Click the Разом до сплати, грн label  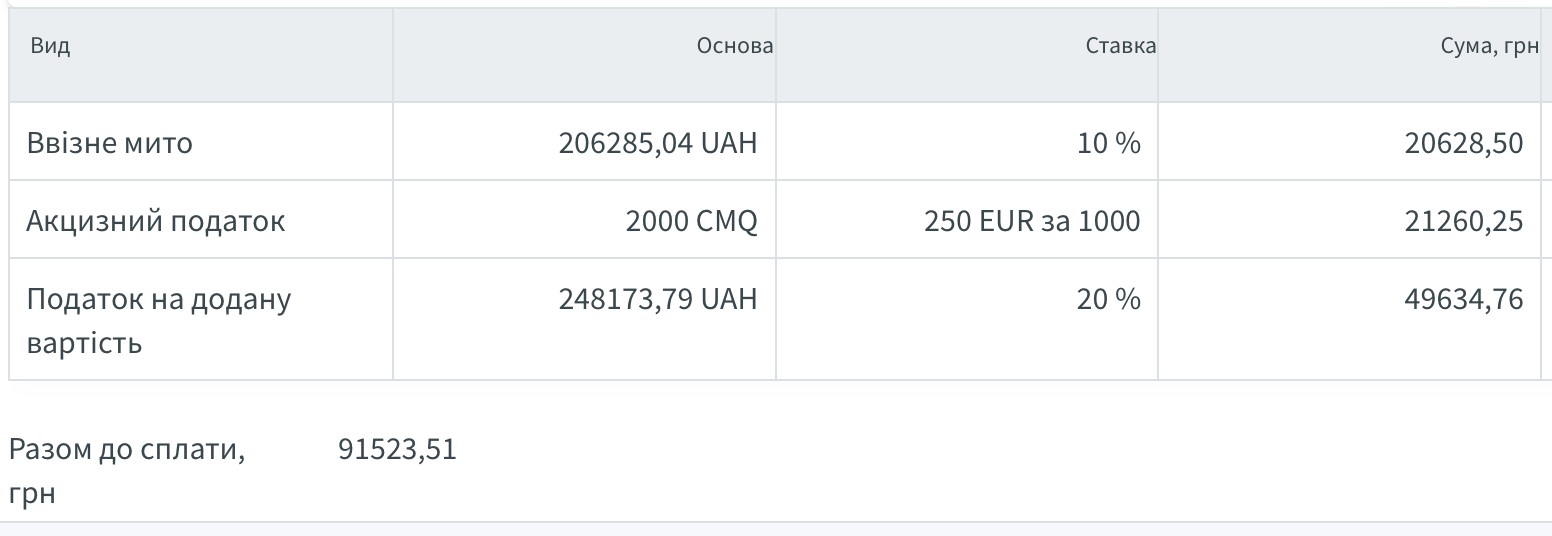[126, 471]
